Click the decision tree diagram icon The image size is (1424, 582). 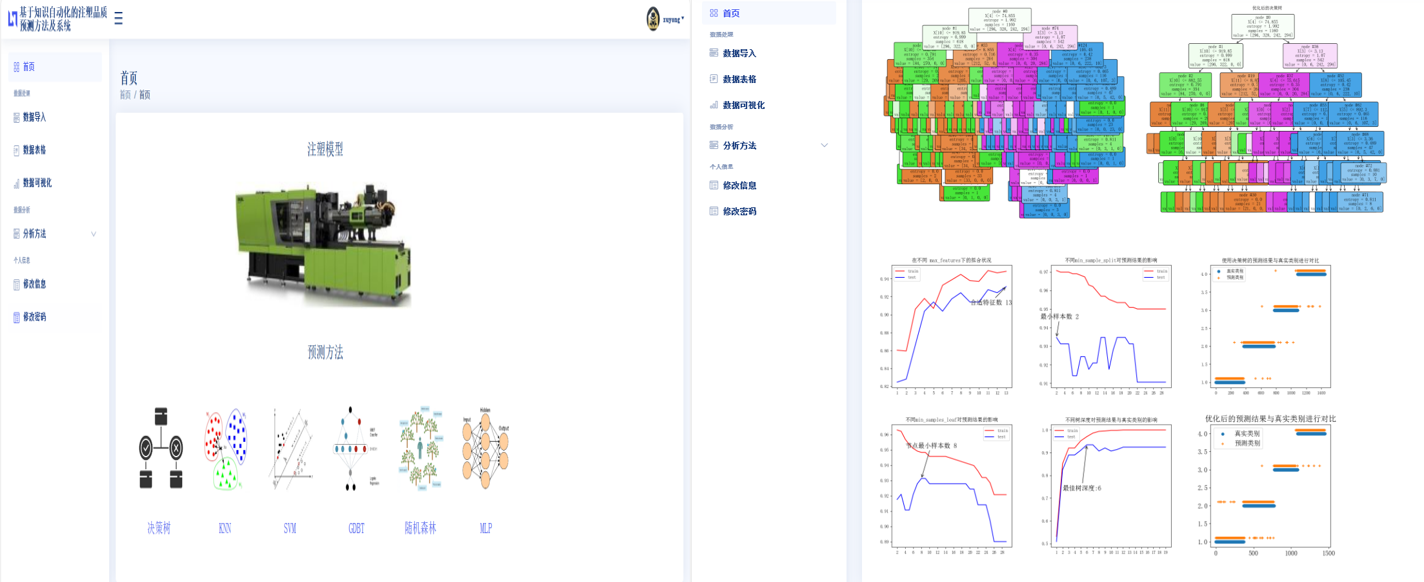pyautogui.click(x=161, y=448)
